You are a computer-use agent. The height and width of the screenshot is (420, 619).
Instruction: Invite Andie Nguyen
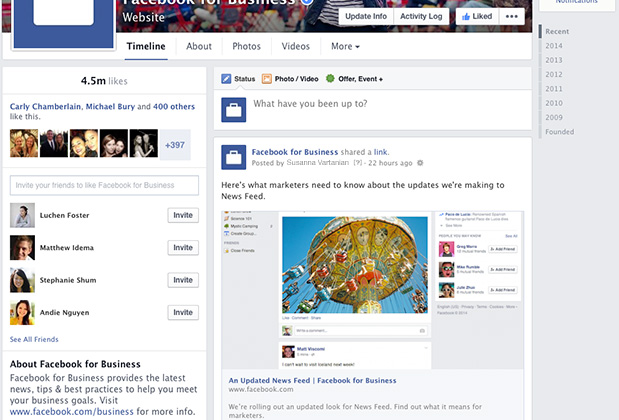pyautogui.click(x=183, y=312)
